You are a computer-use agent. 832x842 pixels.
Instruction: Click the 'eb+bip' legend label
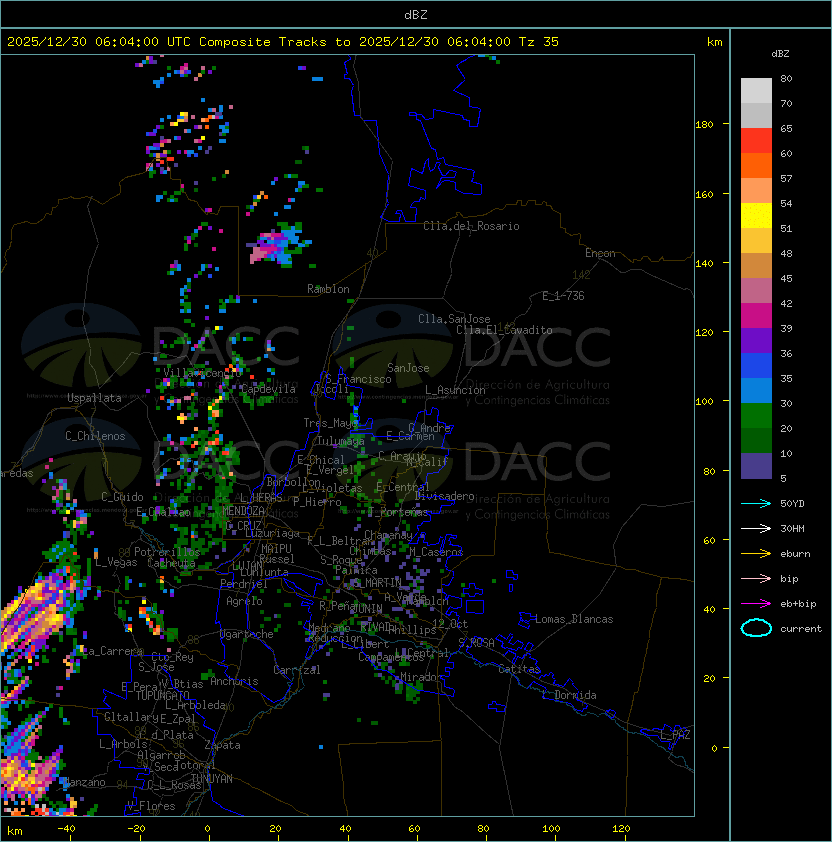click(798, 604)
